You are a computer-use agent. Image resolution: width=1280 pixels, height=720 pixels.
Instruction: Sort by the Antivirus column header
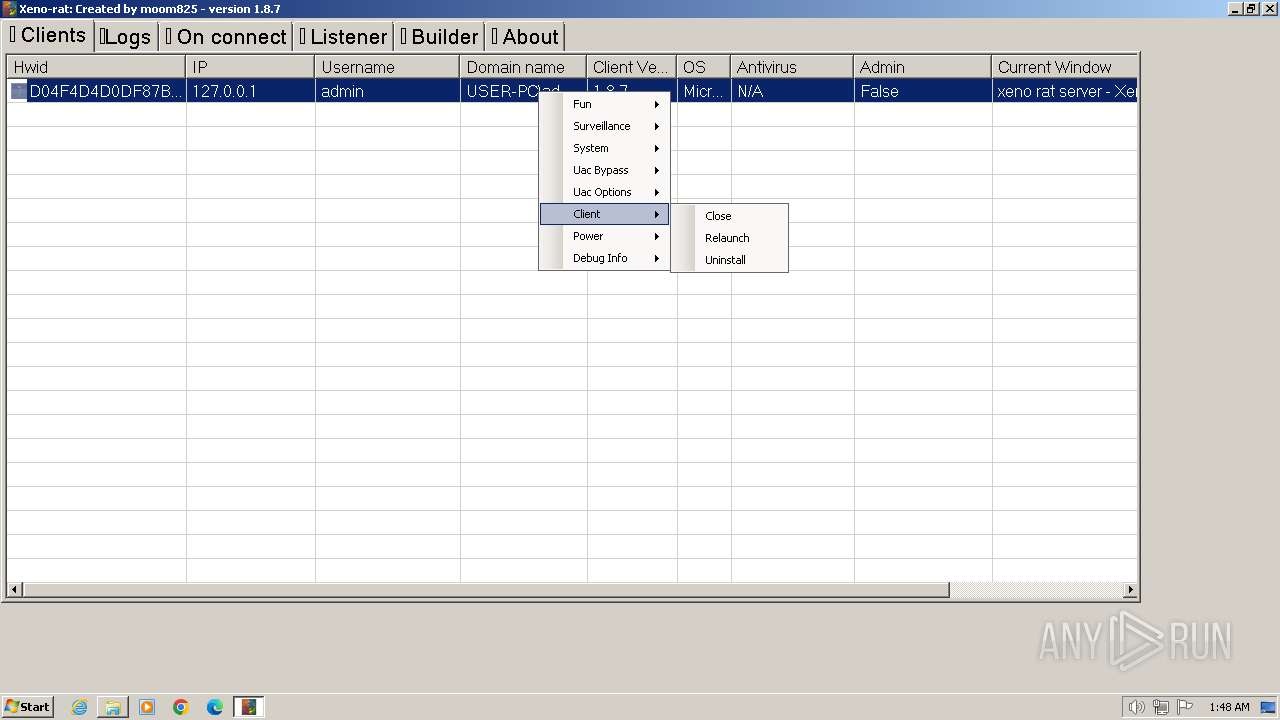click(x=792, y=67)
